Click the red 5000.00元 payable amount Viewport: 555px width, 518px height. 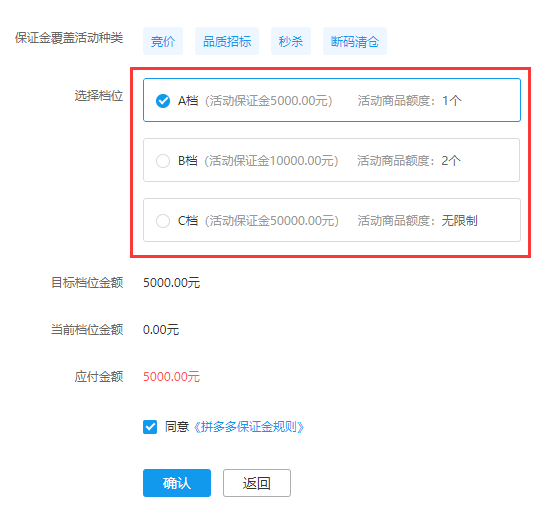click(x=171, y=376)
